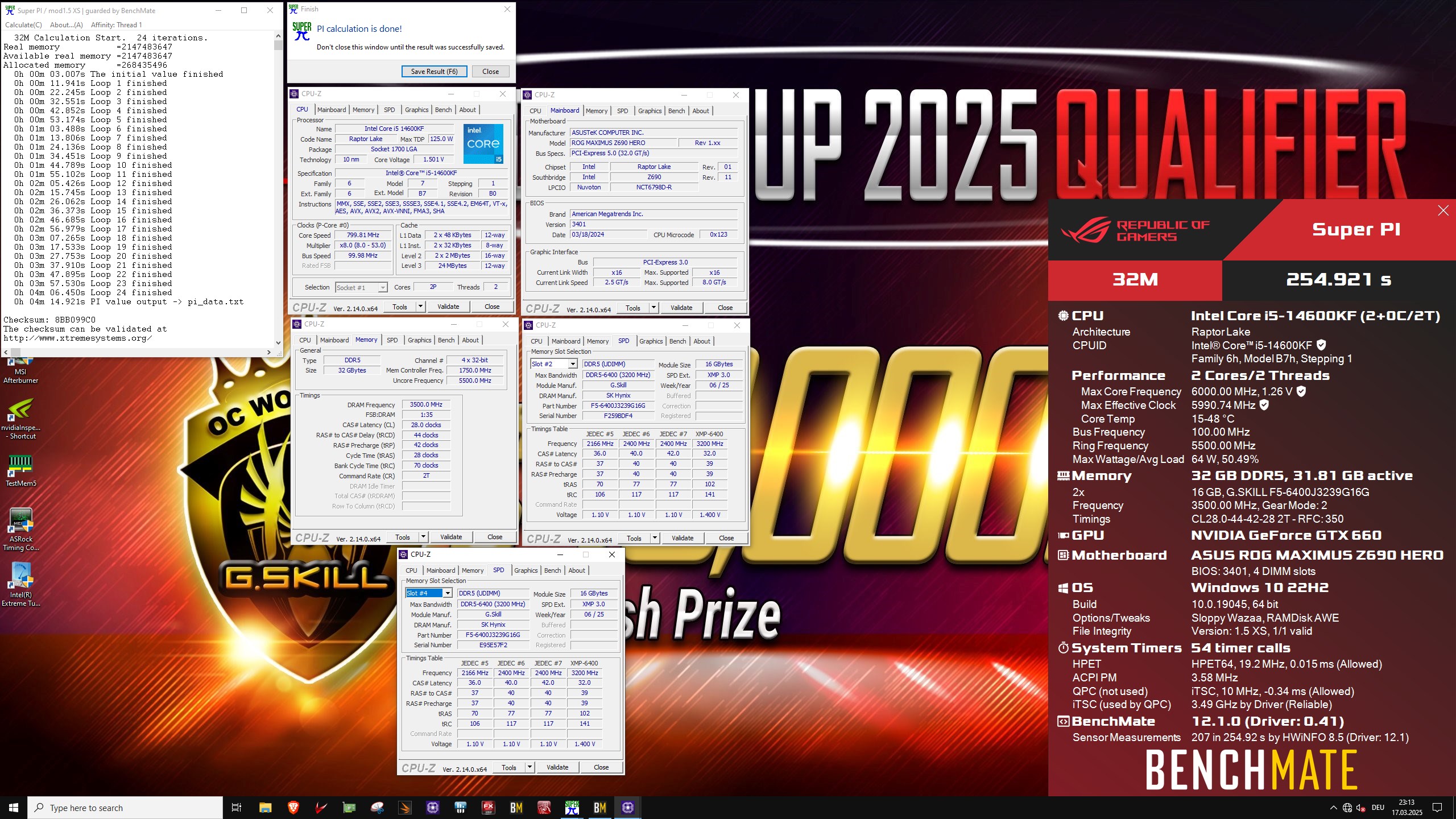Click the DEU input language indicator
This screenshot has height=819, width=1456.
point(1378,808)
